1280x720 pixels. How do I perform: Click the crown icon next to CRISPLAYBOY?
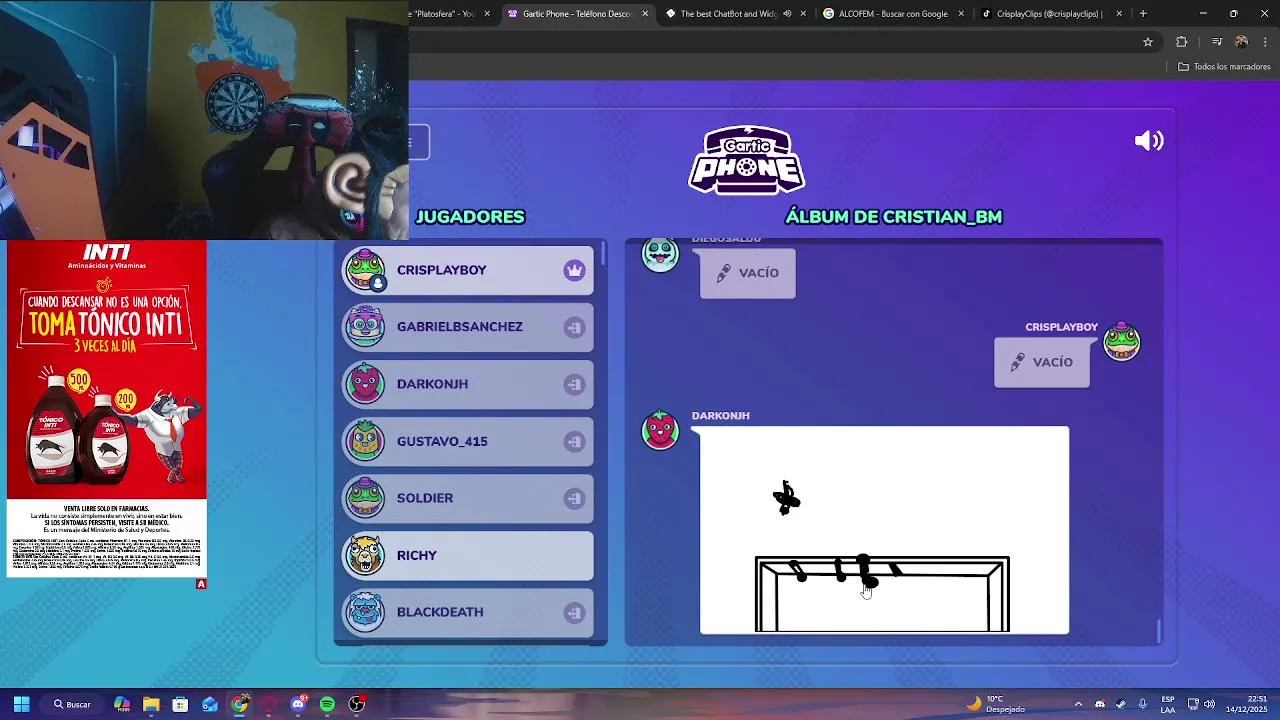[574, 270]
